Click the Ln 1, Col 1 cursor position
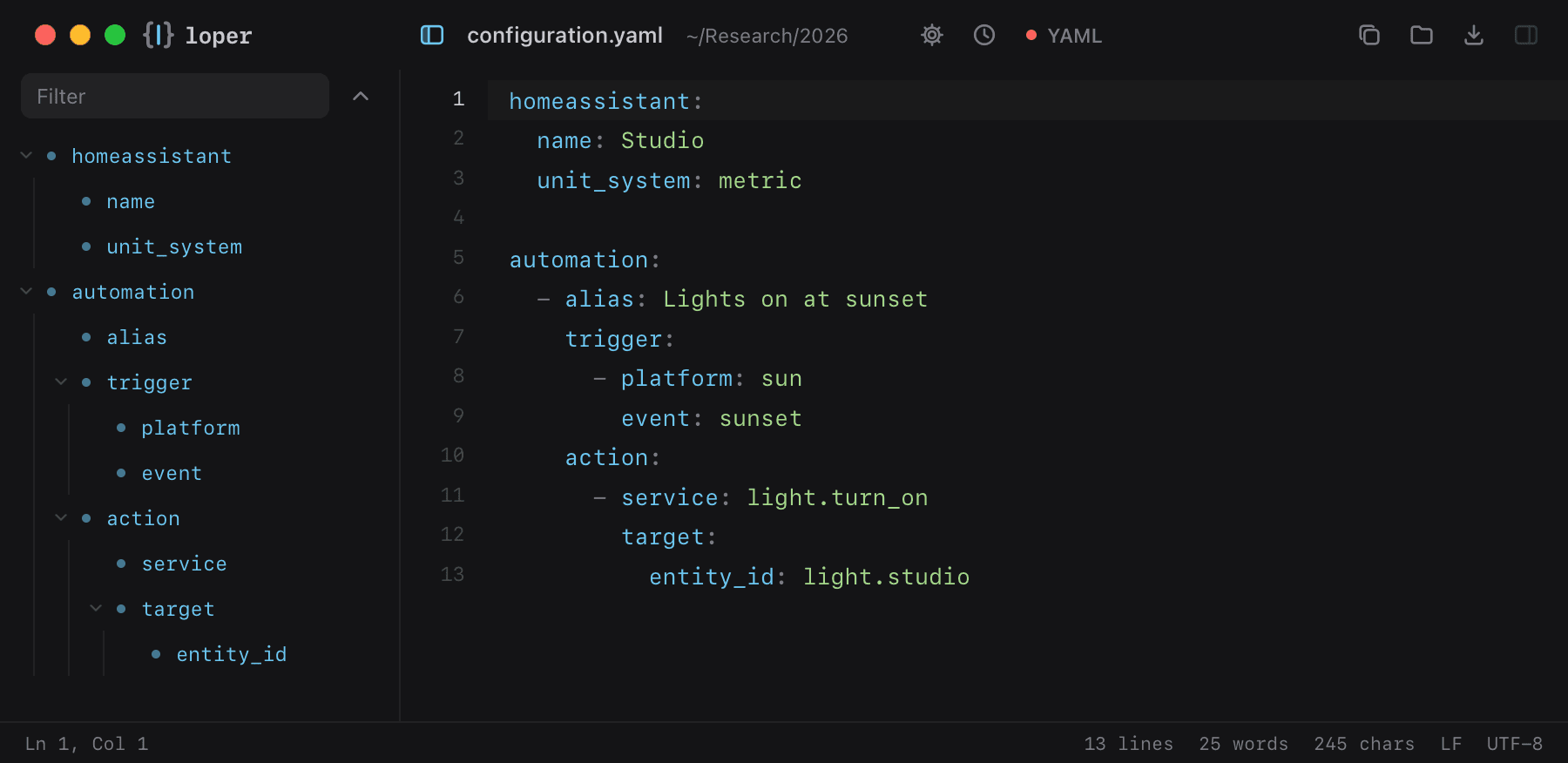1568x763 pixels. coord(87,744)
